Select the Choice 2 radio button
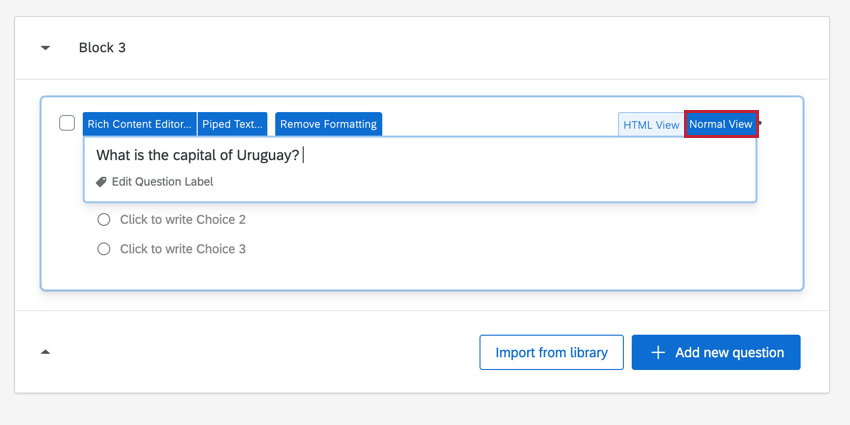850x425 pixels. click(x=104, y=219)
